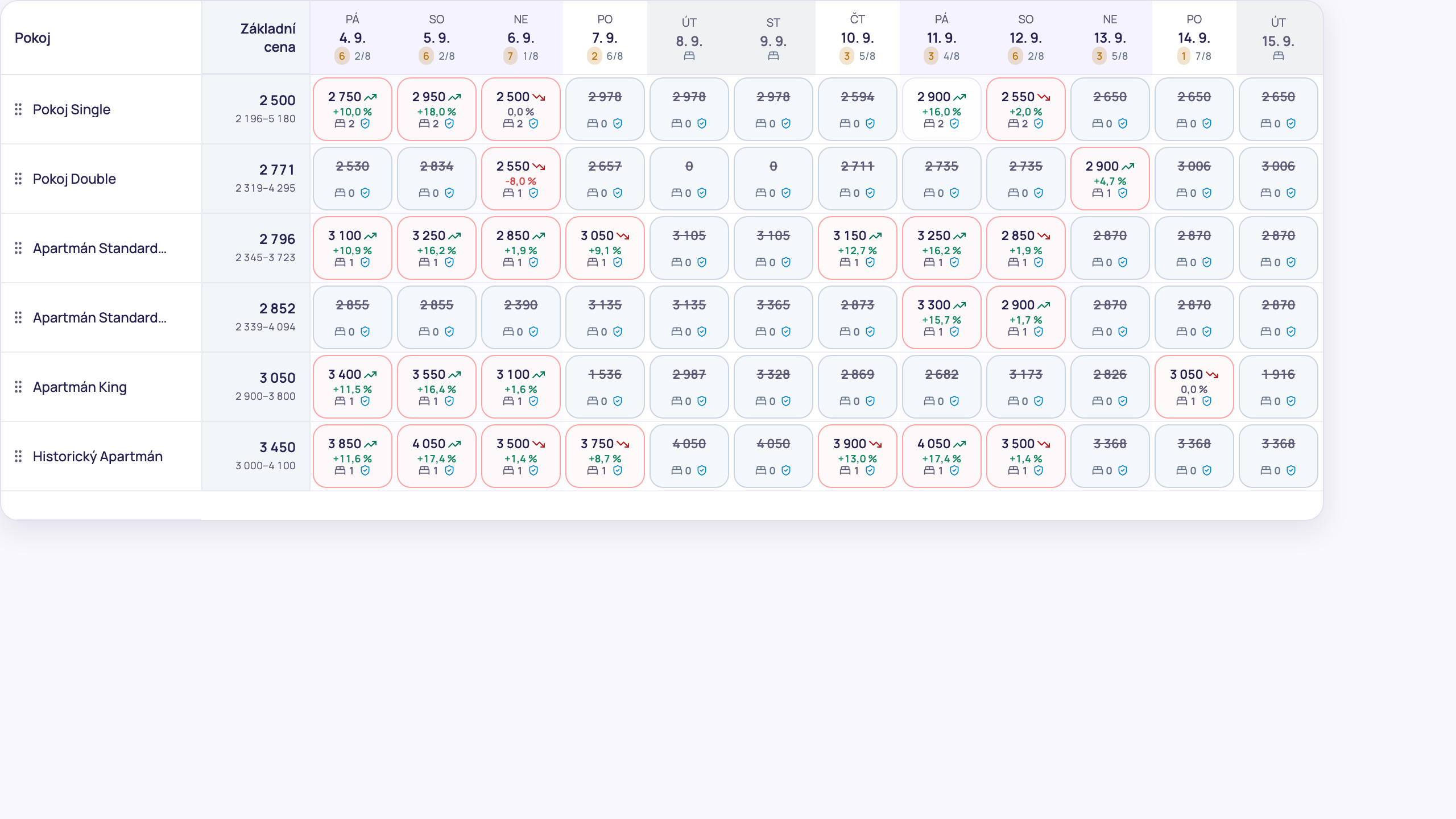Open the Pokoj Double 2 550 price cell on 6. 9.
1456x819 pixels.
click(x=521, y=179)
